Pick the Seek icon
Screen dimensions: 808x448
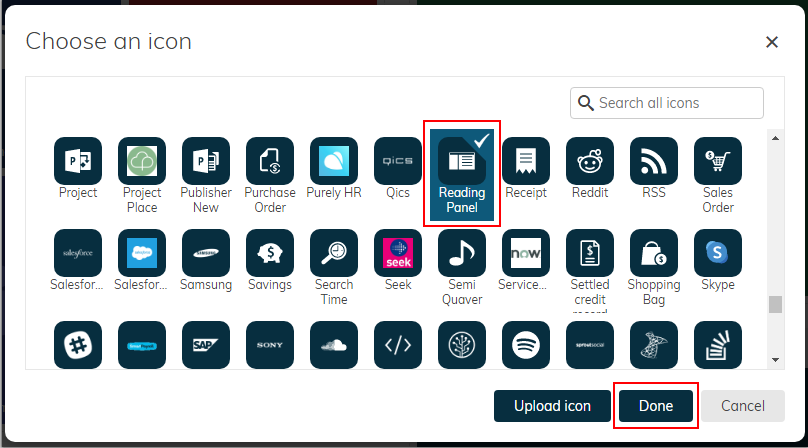[x=398, y=253]
